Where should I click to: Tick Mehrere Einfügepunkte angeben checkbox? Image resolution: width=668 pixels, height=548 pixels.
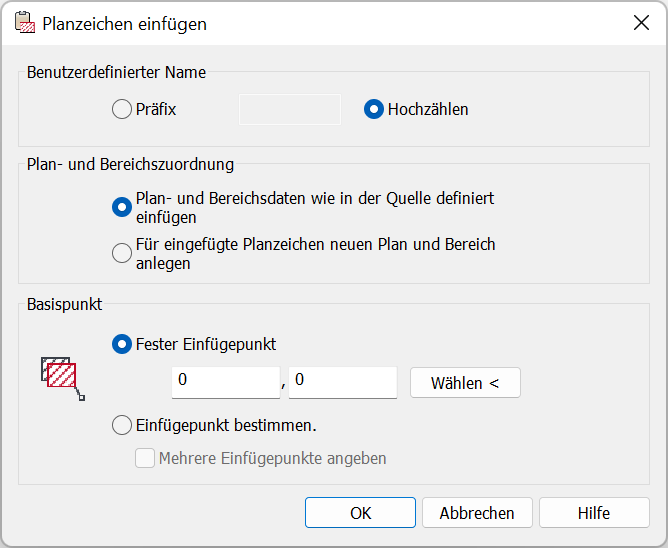click(145, 458)
